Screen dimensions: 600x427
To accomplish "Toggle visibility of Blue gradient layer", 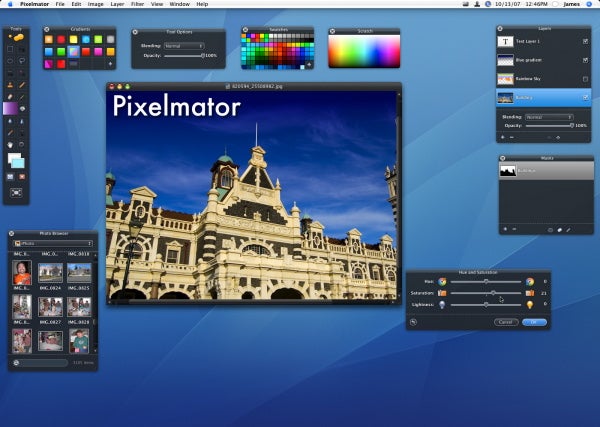I will coord(585,60).
